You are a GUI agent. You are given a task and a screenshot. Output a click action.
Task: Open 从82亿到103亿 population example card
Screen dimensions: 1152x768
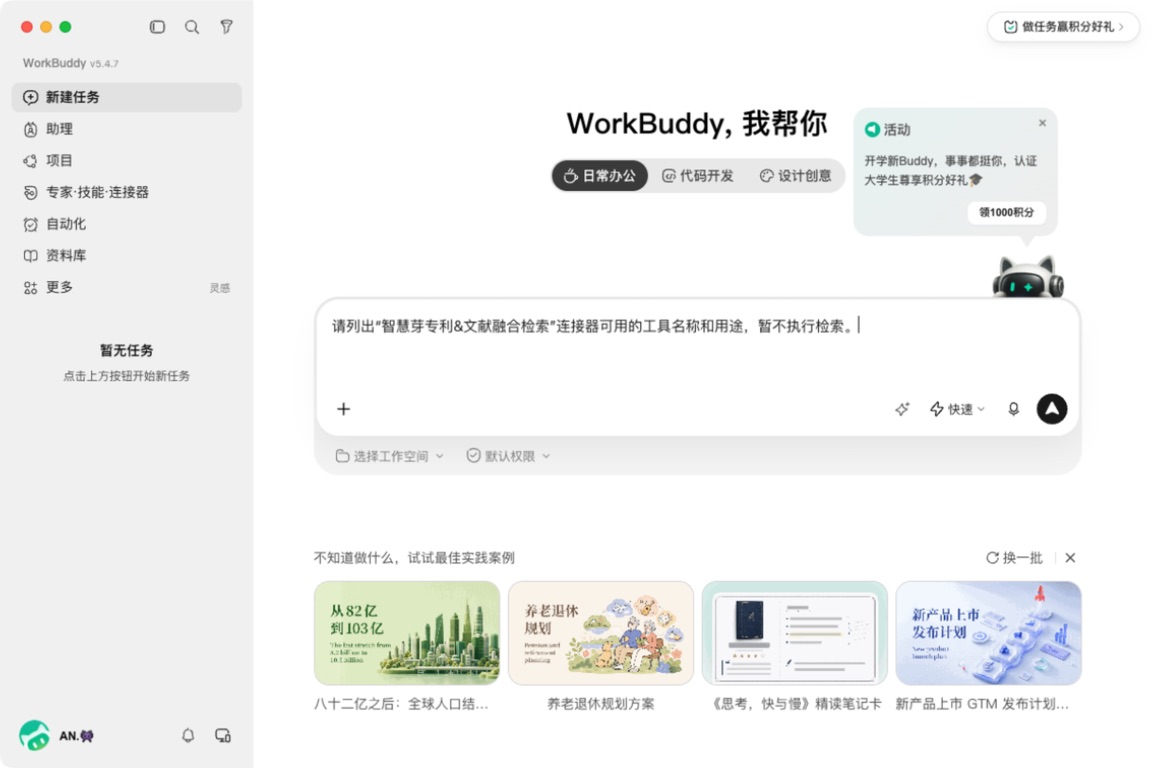407,633
